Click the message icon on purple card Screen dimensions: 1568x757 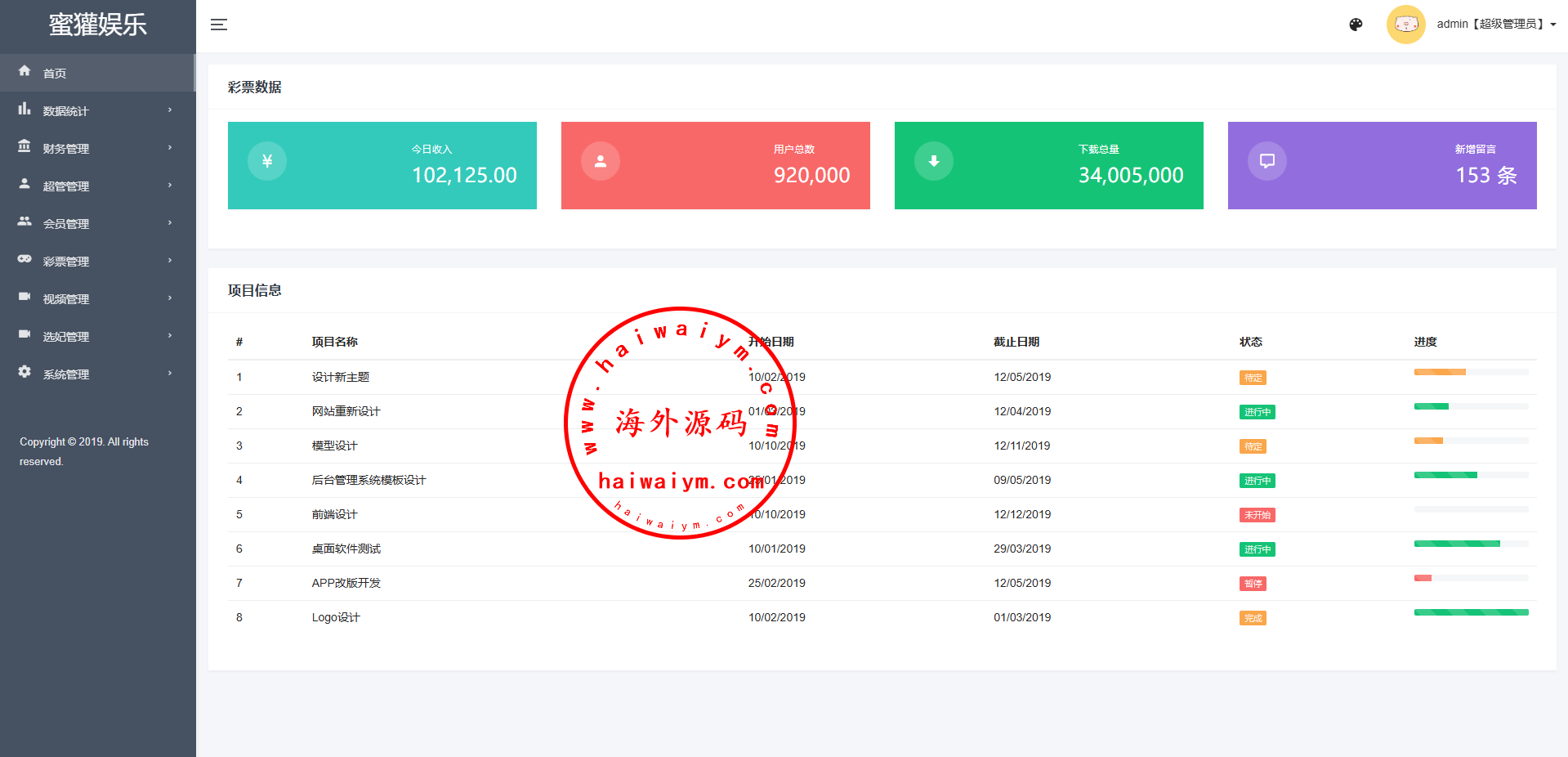pyautogui.click(x=1267, y=161)
